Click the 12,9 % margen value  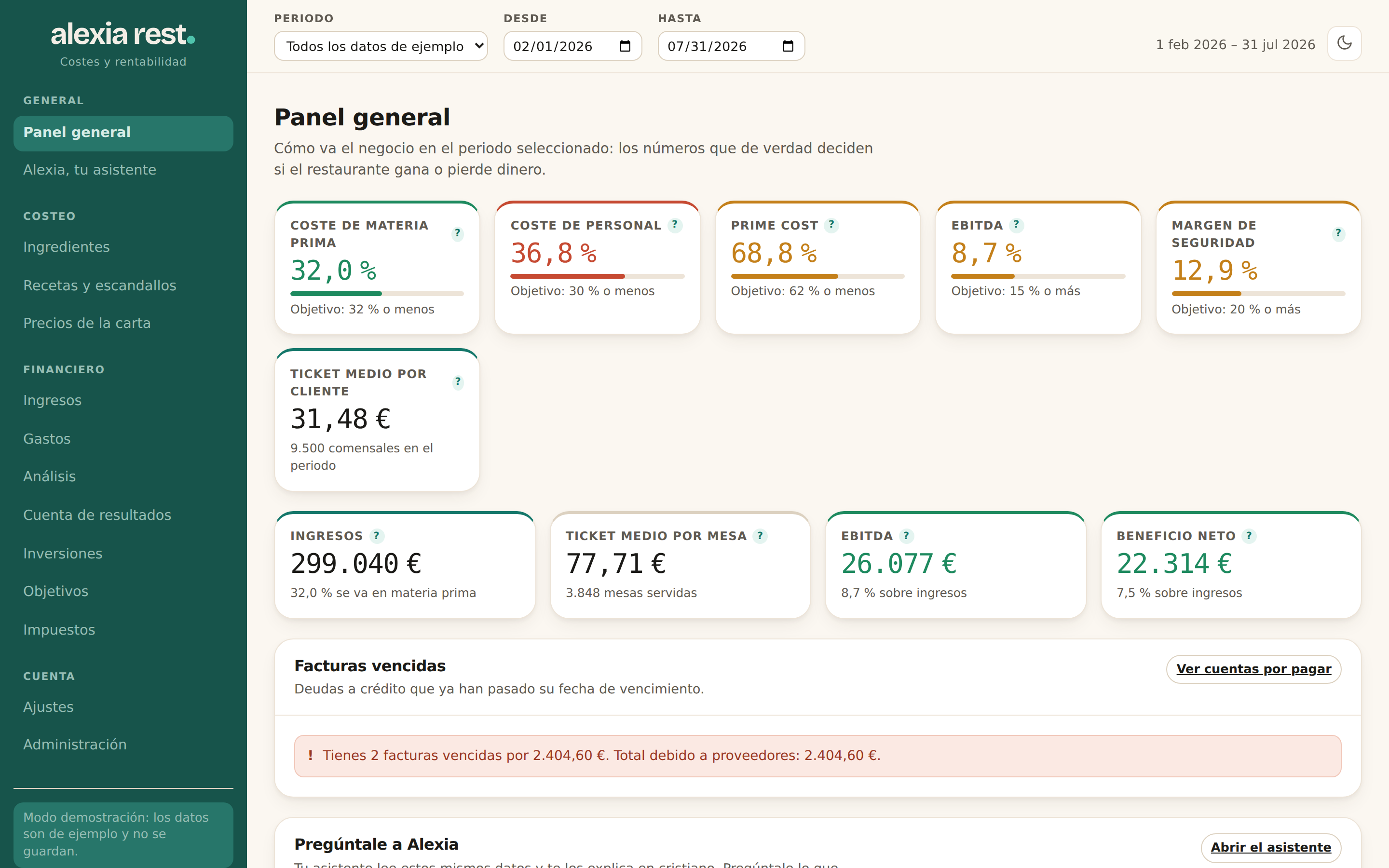(x=1215, y=271)
